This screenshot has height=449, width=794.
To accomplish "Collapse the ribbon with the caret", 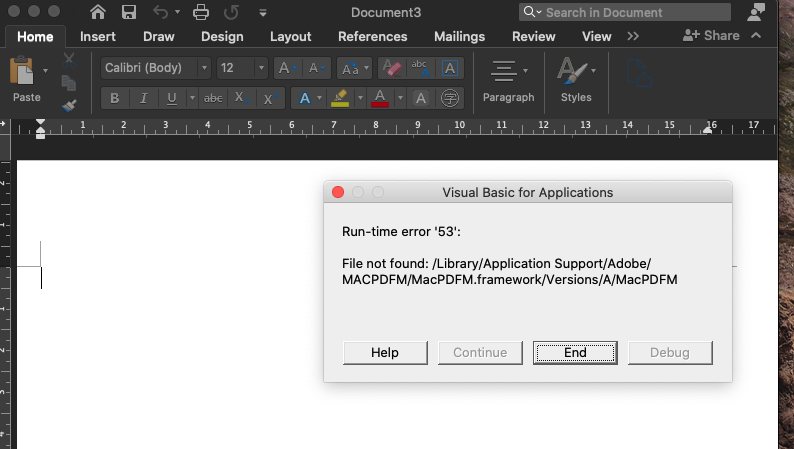I will (x=756, y=35).
